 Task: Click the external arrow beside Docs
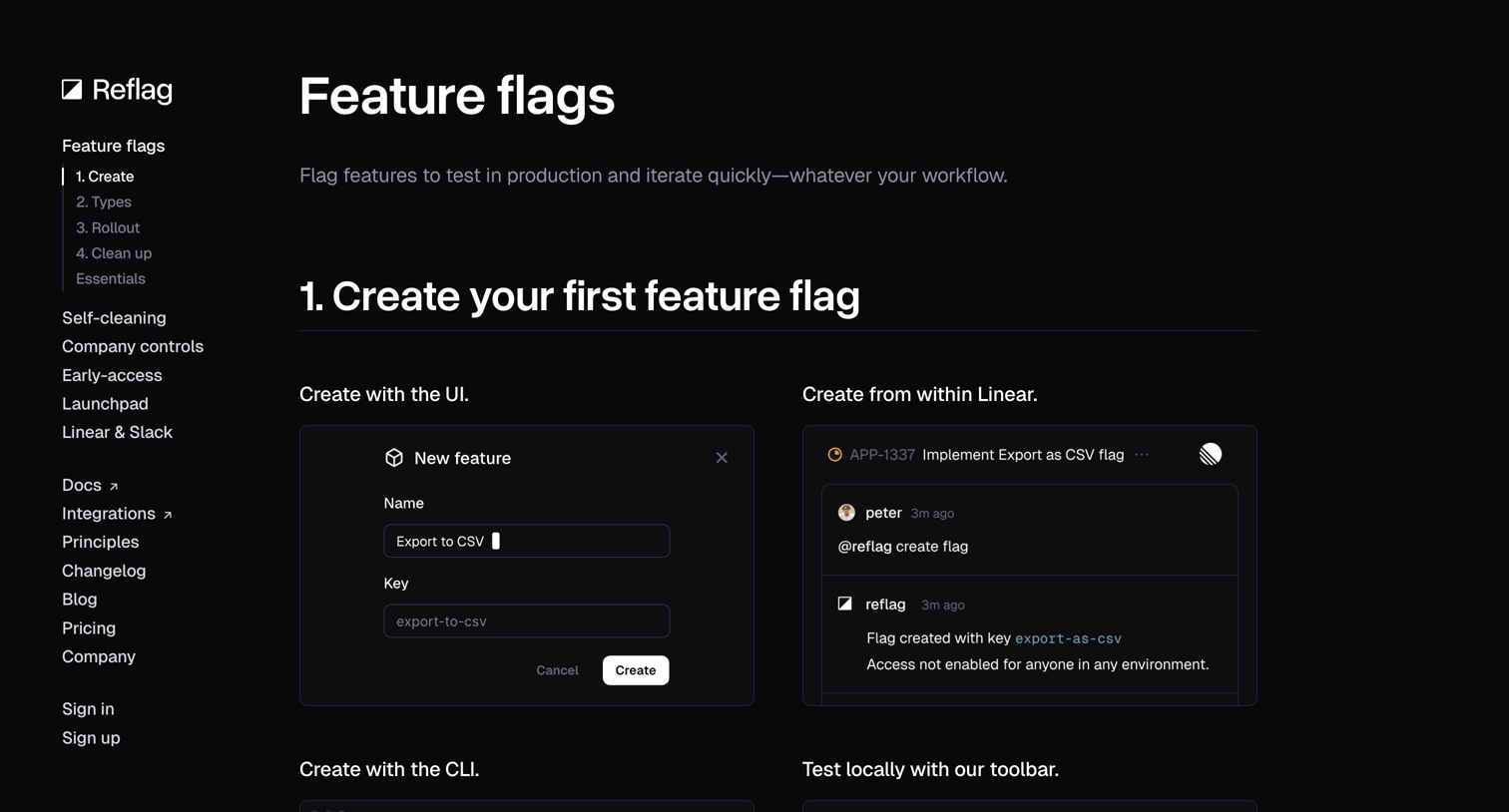(x=114, y=487)
